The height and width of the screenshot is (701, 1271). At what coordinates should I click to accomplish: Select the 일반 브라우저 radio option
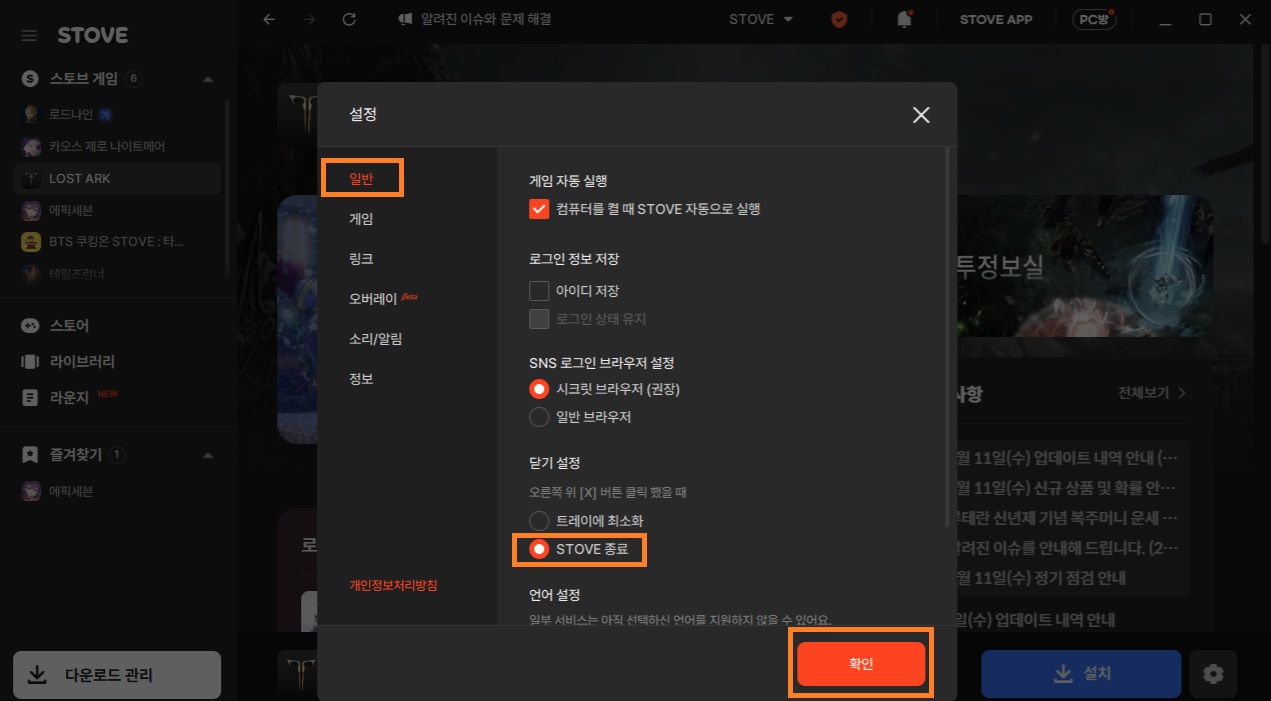[x=539, y=417]
